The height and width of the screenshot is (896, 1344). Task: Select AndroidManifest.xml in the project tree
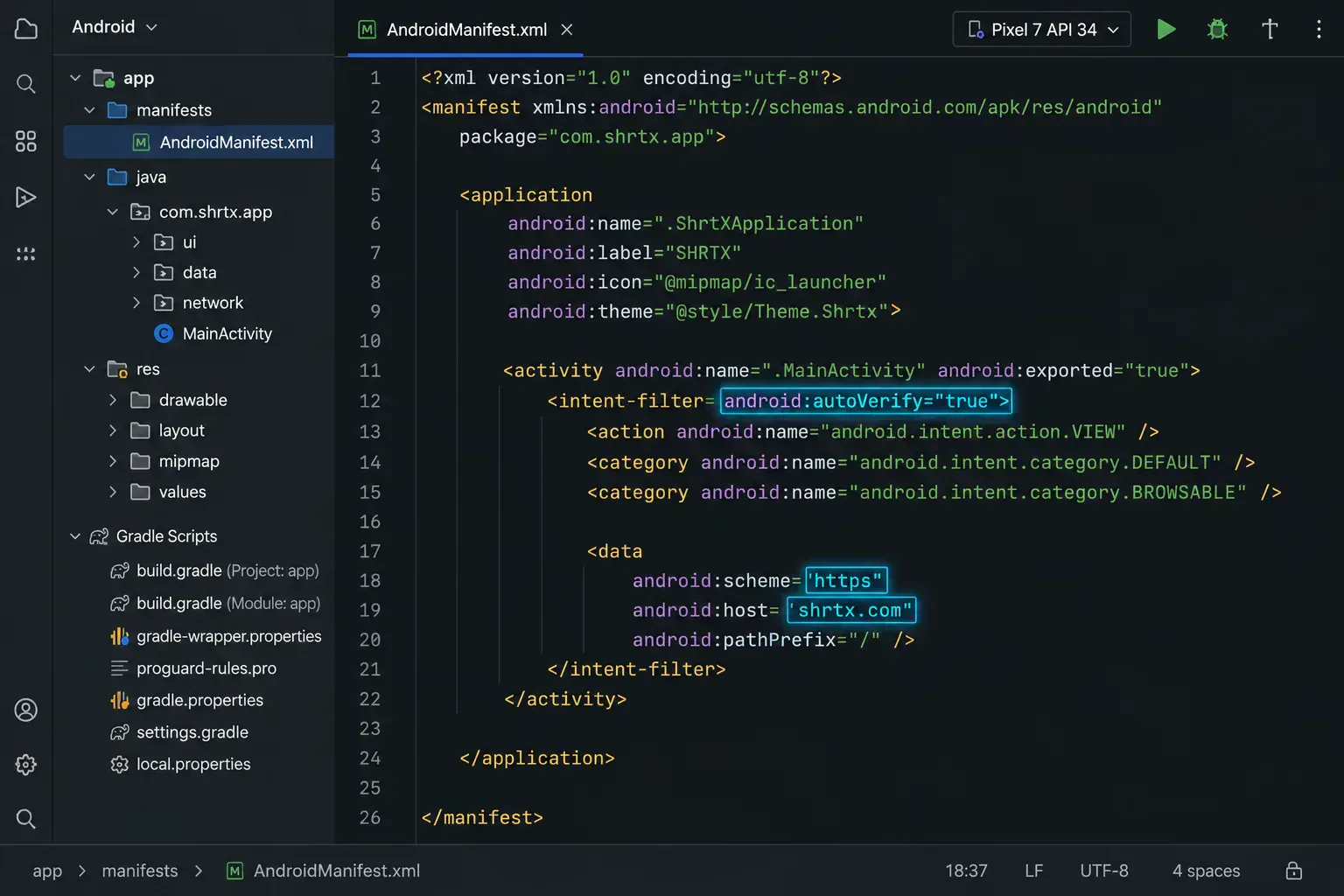pyautogui.click(x=199, y=142)
